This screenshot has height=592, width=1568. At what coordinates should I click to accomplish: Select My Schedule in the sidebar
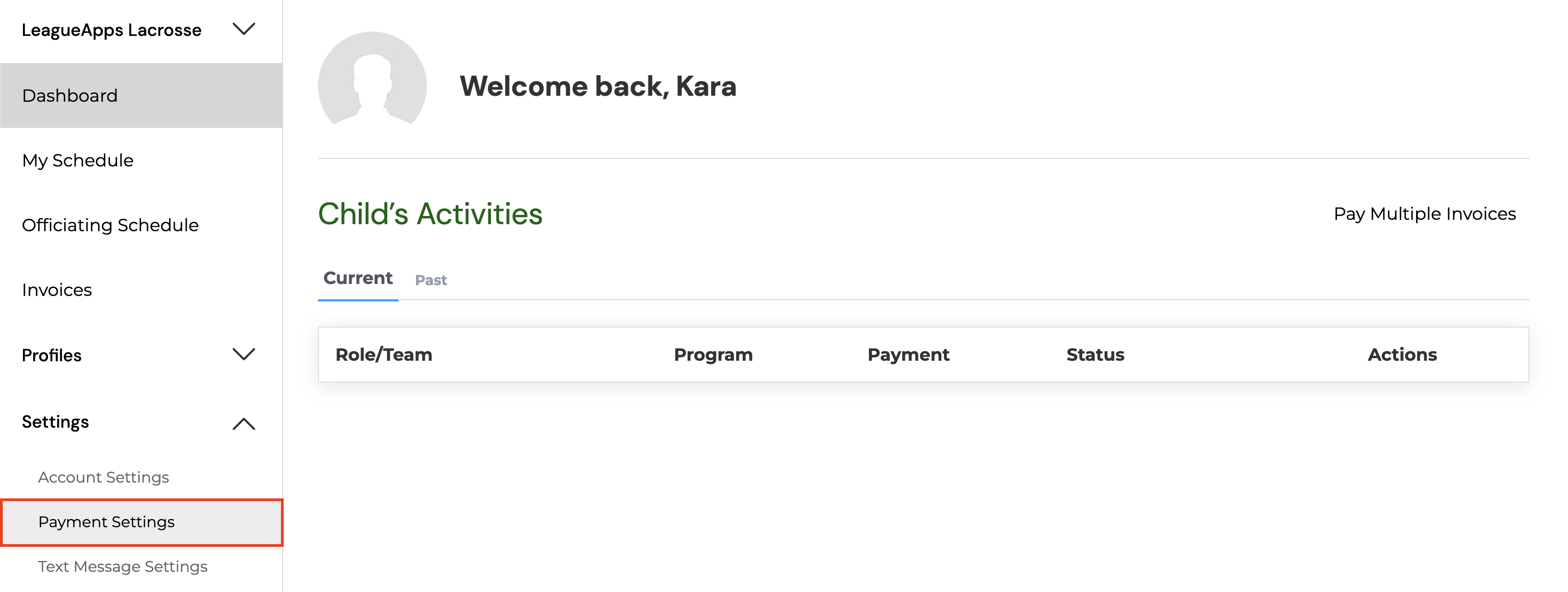click(x=77, y=160)
